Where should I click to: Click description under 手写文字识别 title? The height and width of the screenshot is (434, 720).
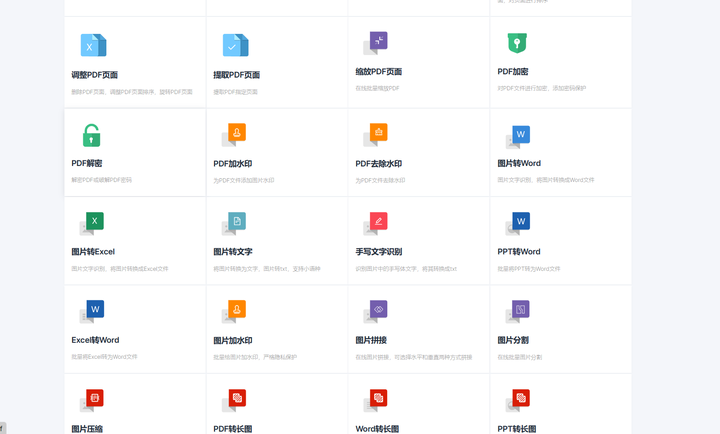tap(406, 269)
